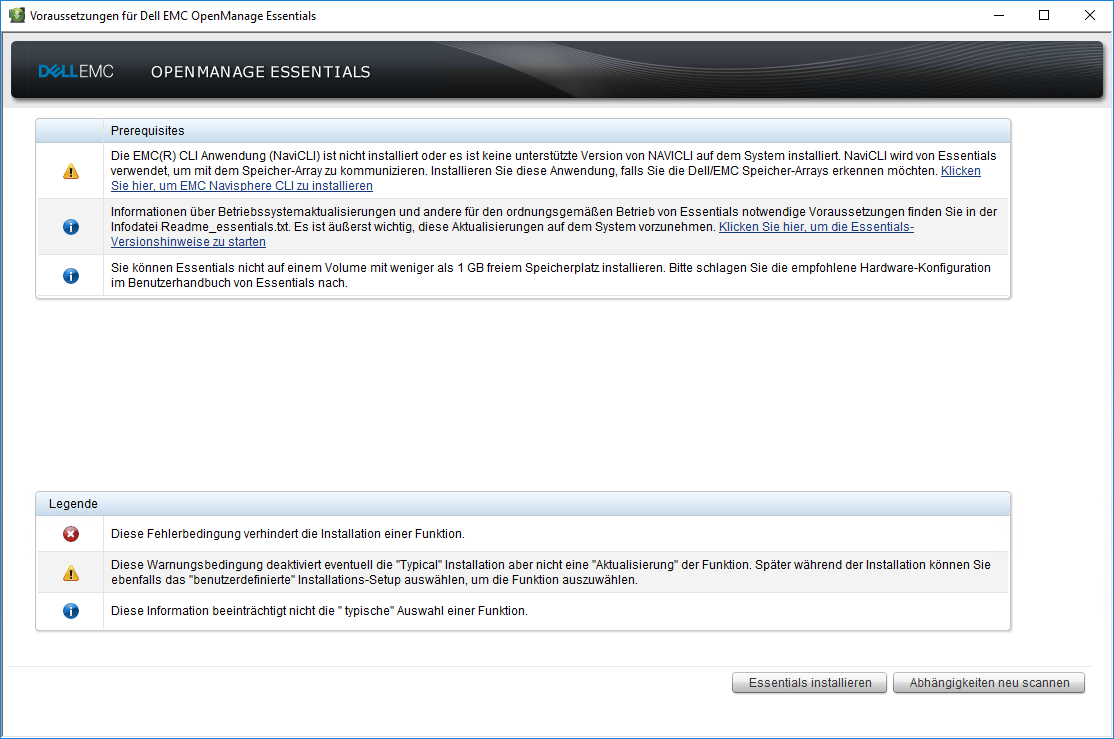Minimize the Voraussetzungen window
1114x739 pixels.
point(999,16)
